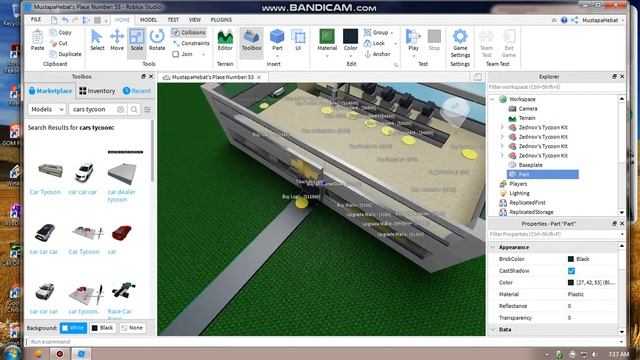Open the Terrain Editor
This screenshot has height=360, width=640.
pos(225,40)
